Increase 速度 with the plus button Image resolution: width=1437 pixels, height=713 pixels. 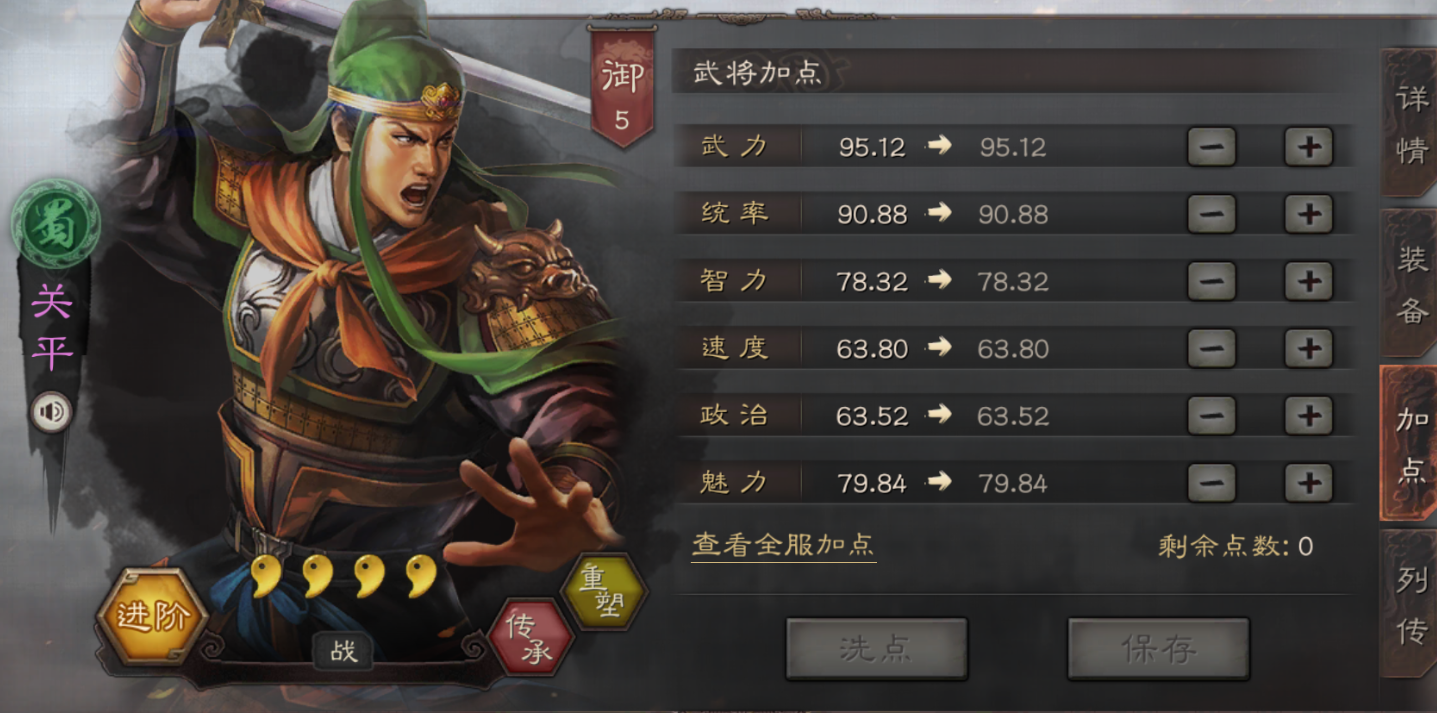(x=1308, y=348)
